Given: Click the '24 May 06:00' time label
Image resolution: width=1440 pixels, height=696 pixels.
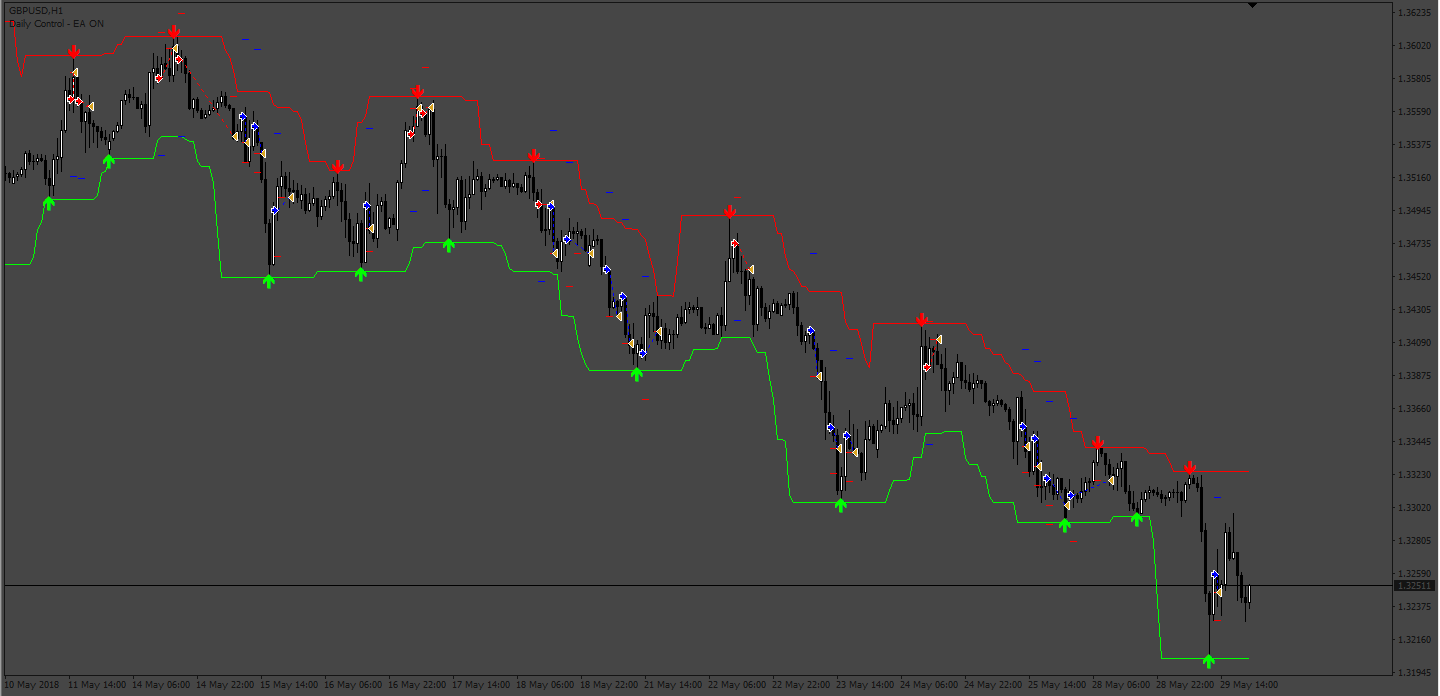Looking at the screenshot, I should click(x=930, y=686).
